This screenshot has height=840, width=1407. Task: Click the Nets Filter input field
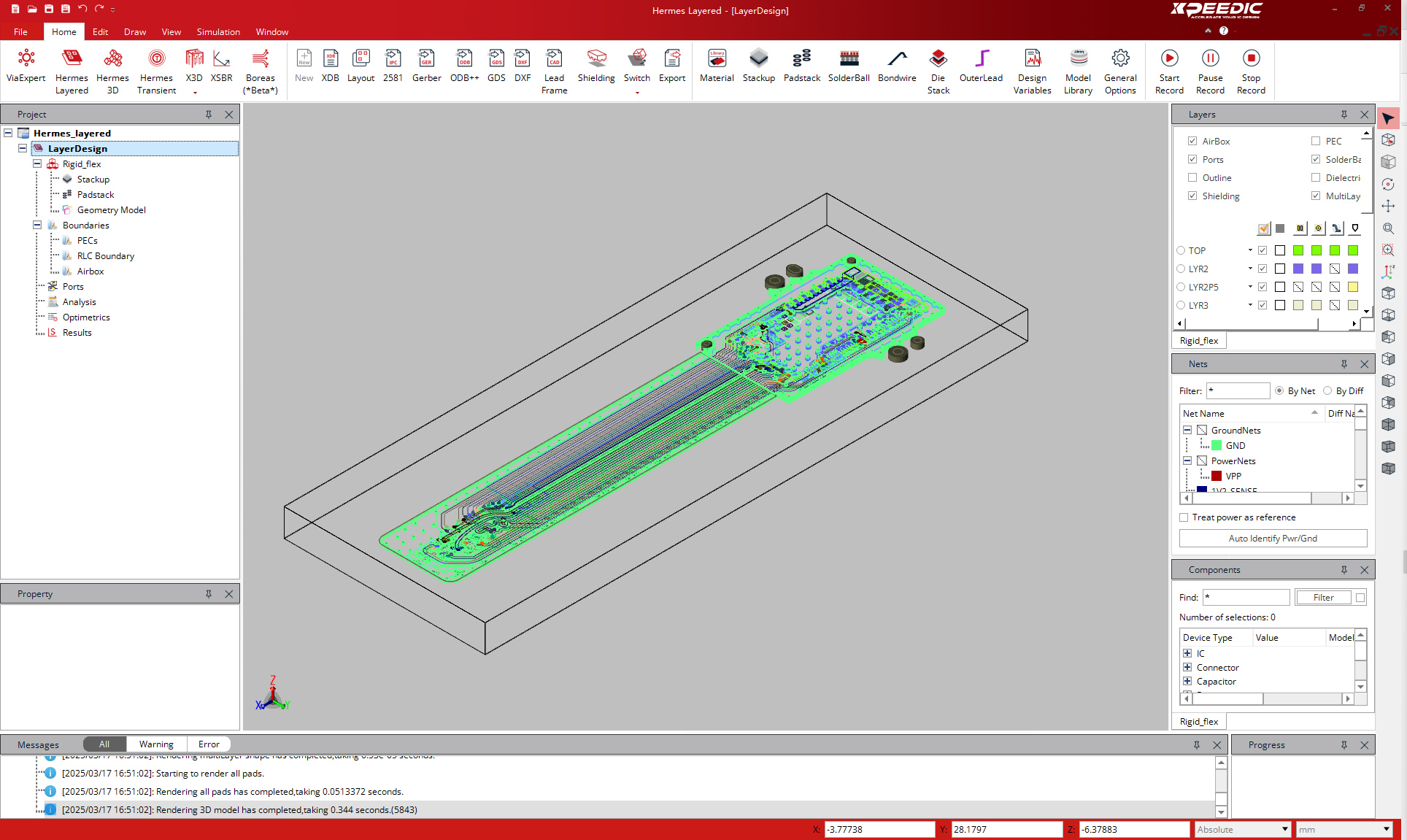pyautogui.click(x=1238, y=391)
